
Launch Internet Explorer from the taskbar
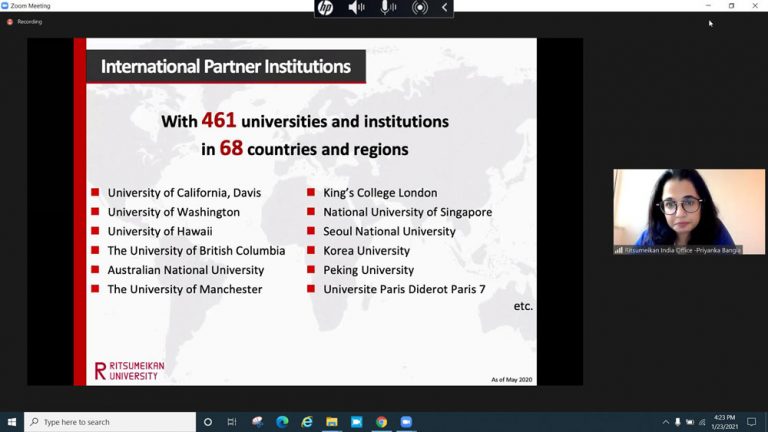tap(307, 422)
